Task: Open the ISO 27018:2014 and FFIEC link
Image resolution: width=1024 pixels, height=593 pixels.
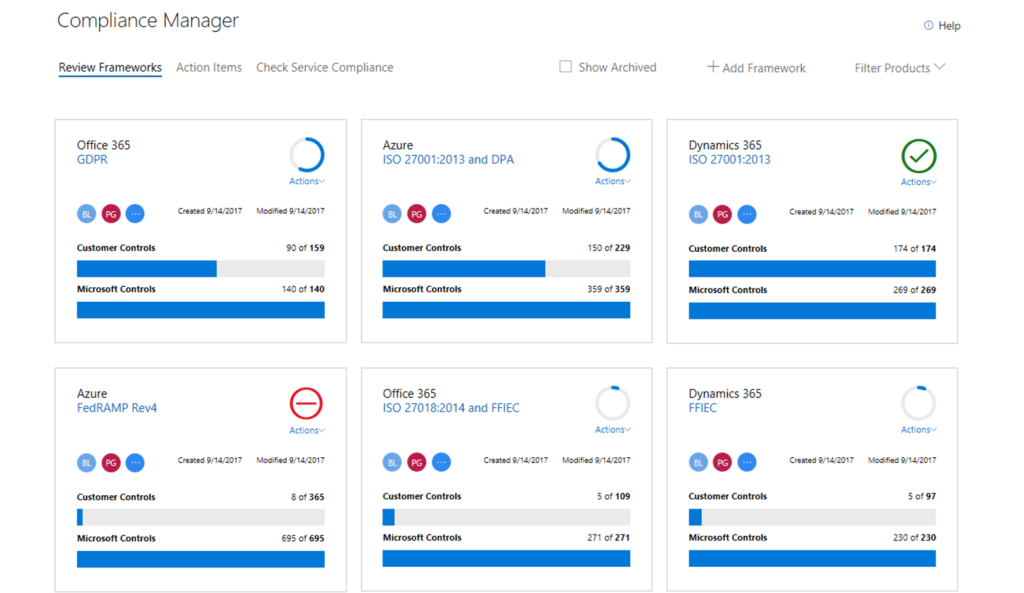Action: [x=451, y=408]
